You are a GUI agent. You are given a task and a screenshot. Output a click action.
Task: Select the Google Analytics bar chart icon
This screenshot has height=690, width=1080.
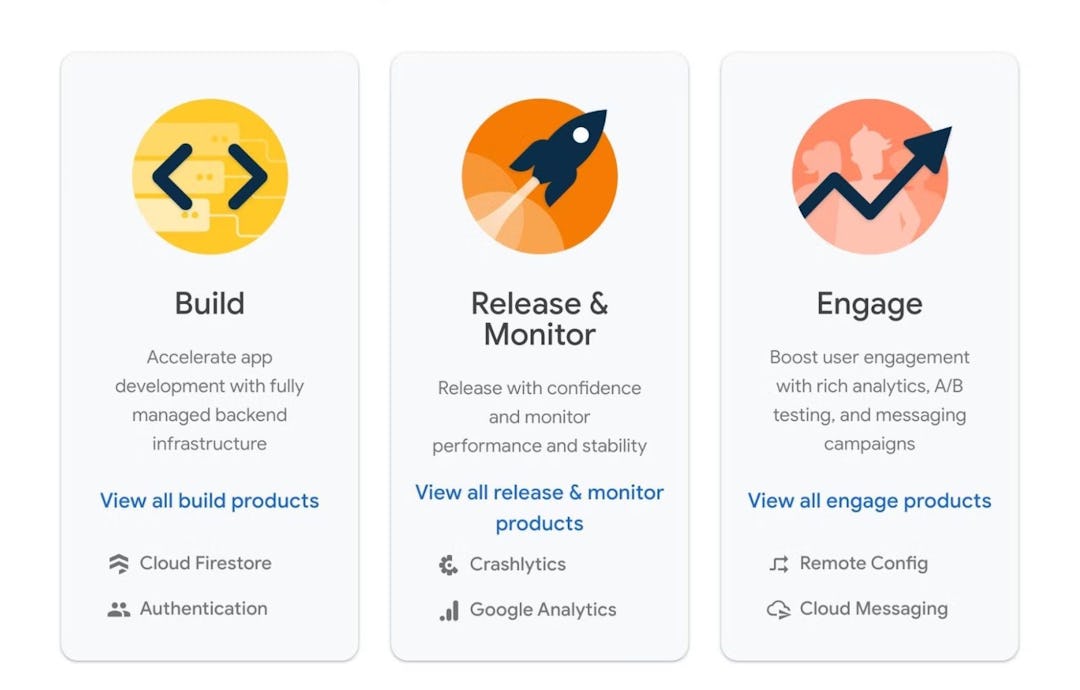tap(451, 610)
